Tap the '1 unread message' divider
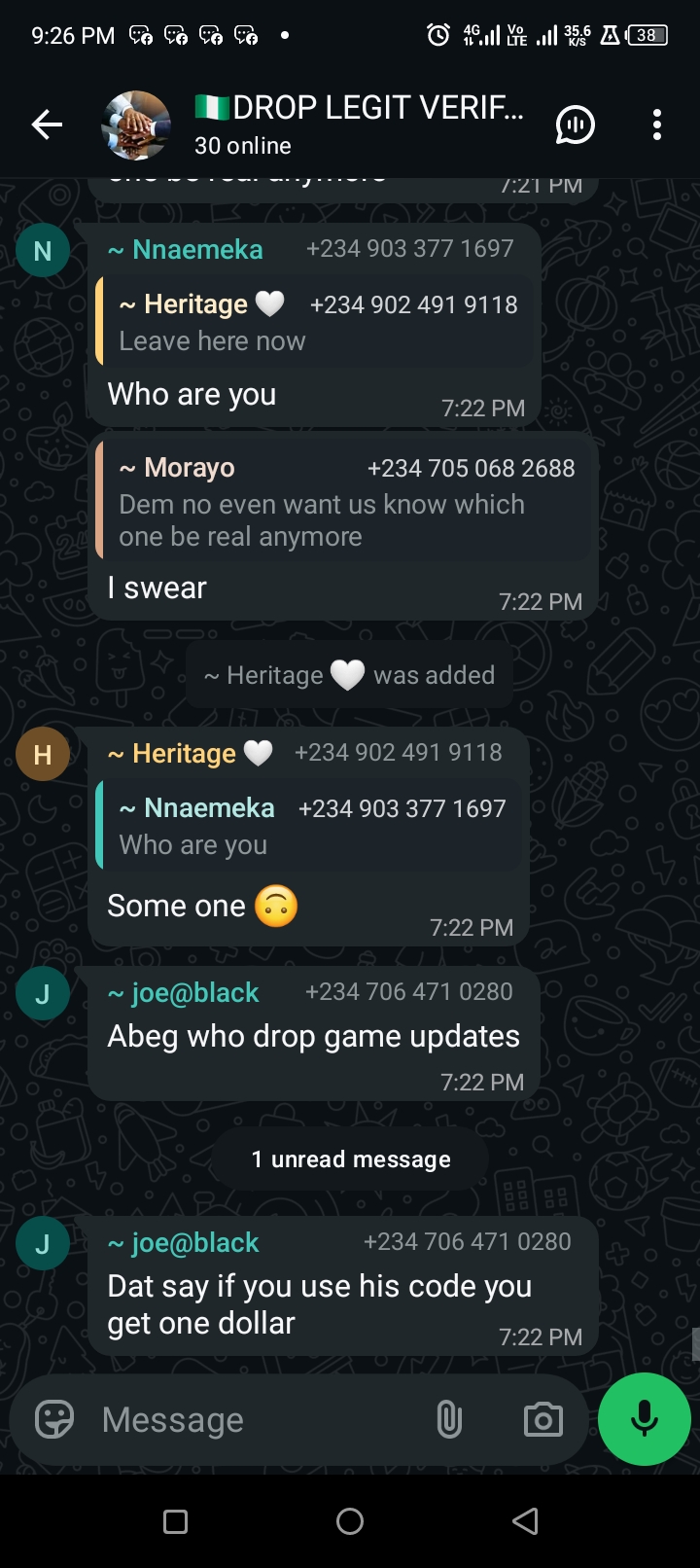Viewport: 700px width, 1568px height. pos(351,1159)
